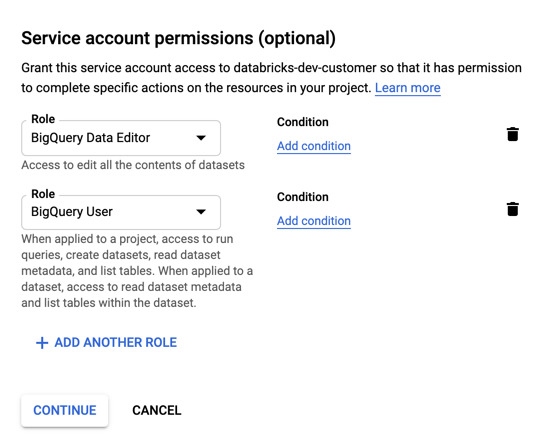The height and width of the screenshot is (437, 543).
Task: Click the Condition label beside BigQuery Data Editor
Action: 303,122
